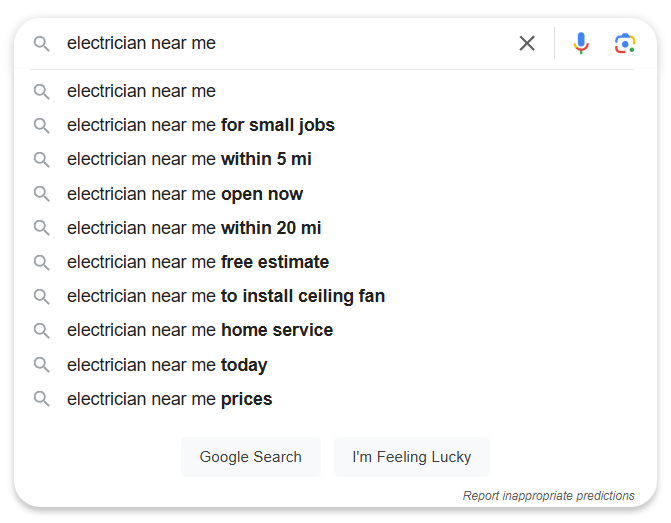Select 'electrician near me home service' suggestion

click(200, 330)
